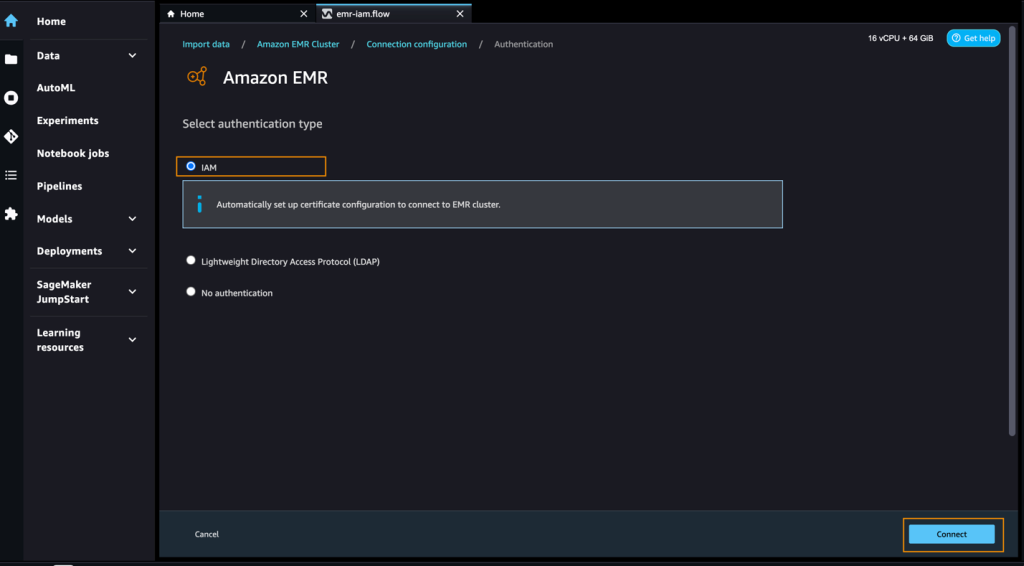Click the Get help button
Screen dimensions: 1024x566
pos(973,39)
